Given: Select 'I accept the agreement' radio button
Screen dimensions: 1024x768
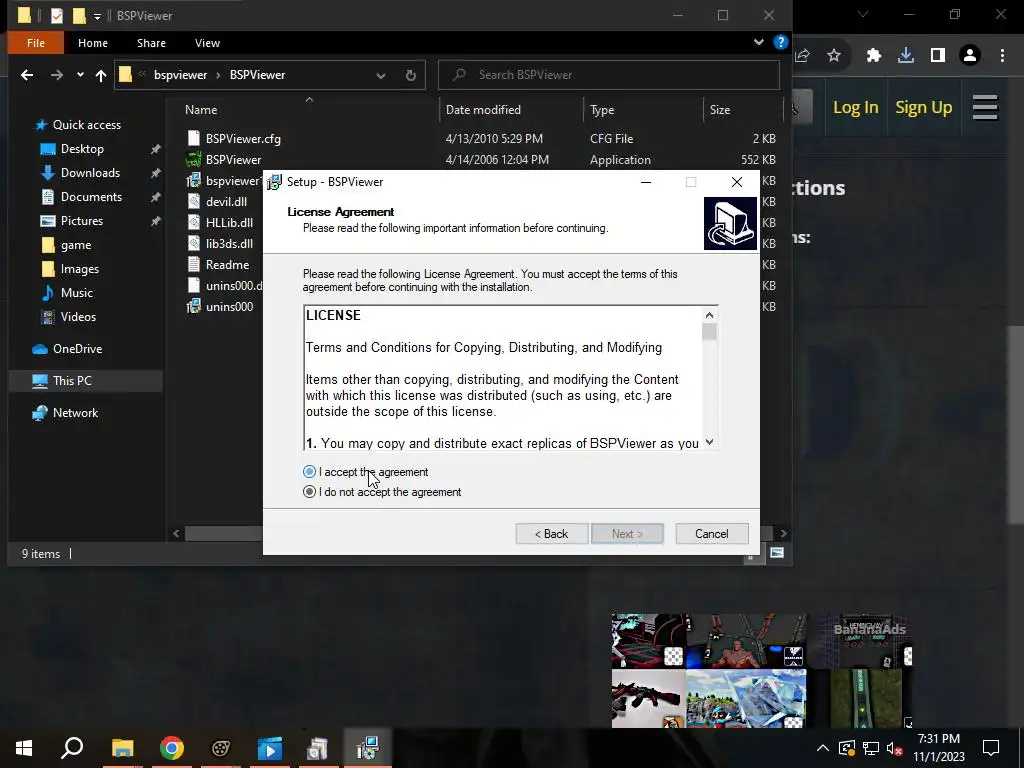Looking at the screenshot, I should [310, 472].
